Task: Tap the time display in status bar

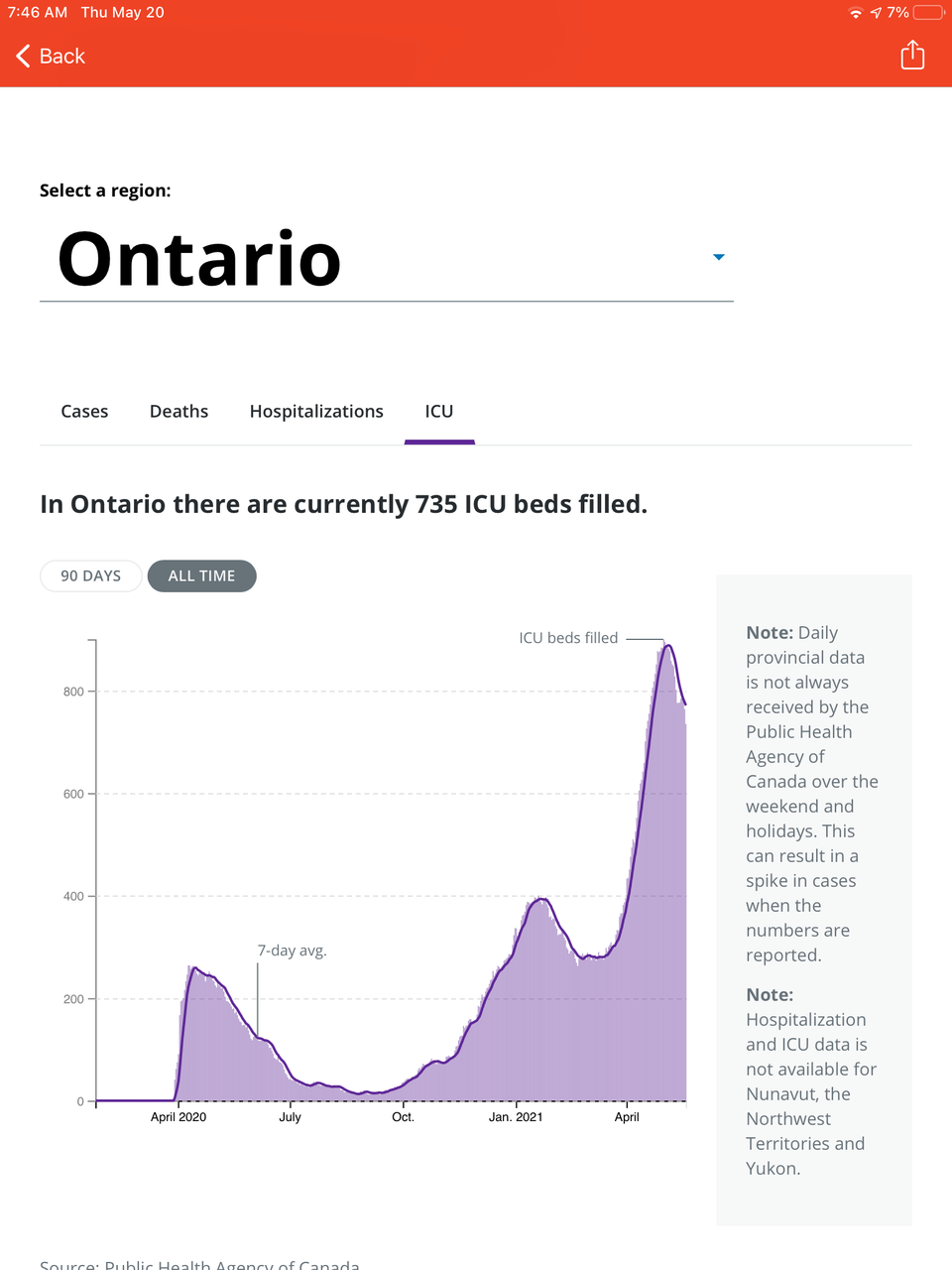Action: pos(38,13)
